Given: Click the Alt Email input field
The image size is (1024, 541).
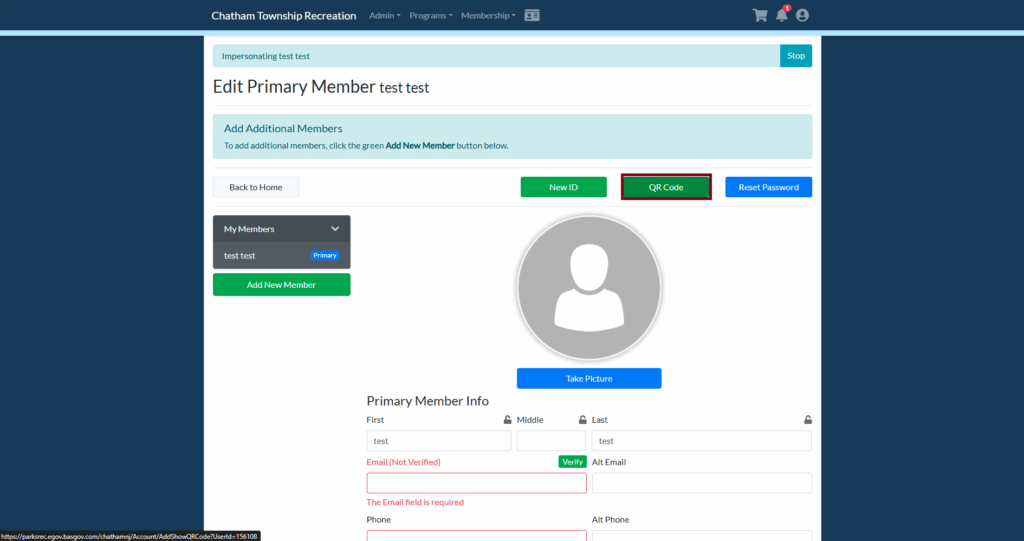Looking at the screenshot, I should 701,483.
